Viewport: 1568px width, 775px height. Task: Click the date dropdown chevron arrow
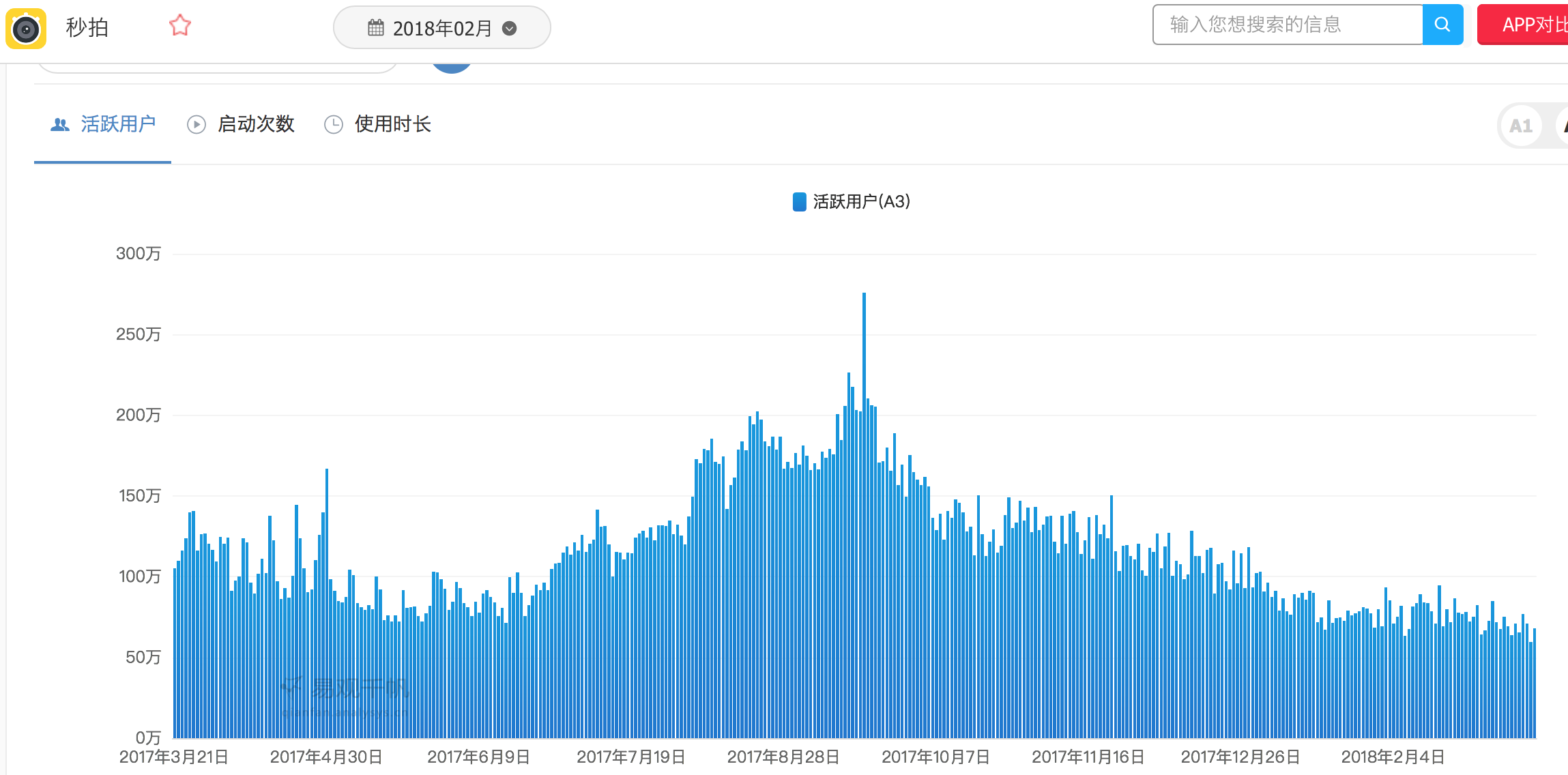coord(509,28)
